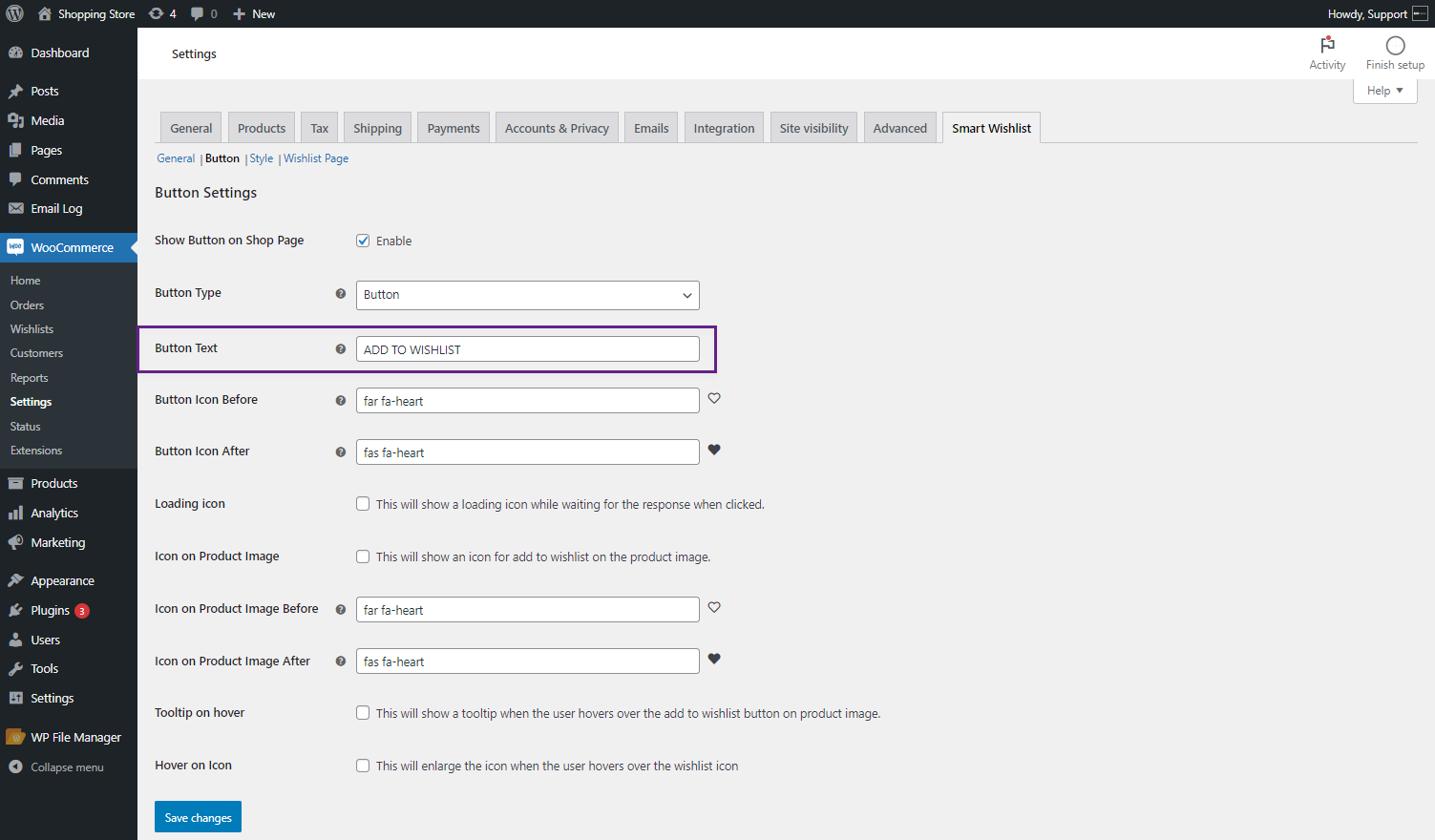Screen dimensions: 1435x840
Task: Click the WP File Manager folder icon
Action: pos(15,737)
